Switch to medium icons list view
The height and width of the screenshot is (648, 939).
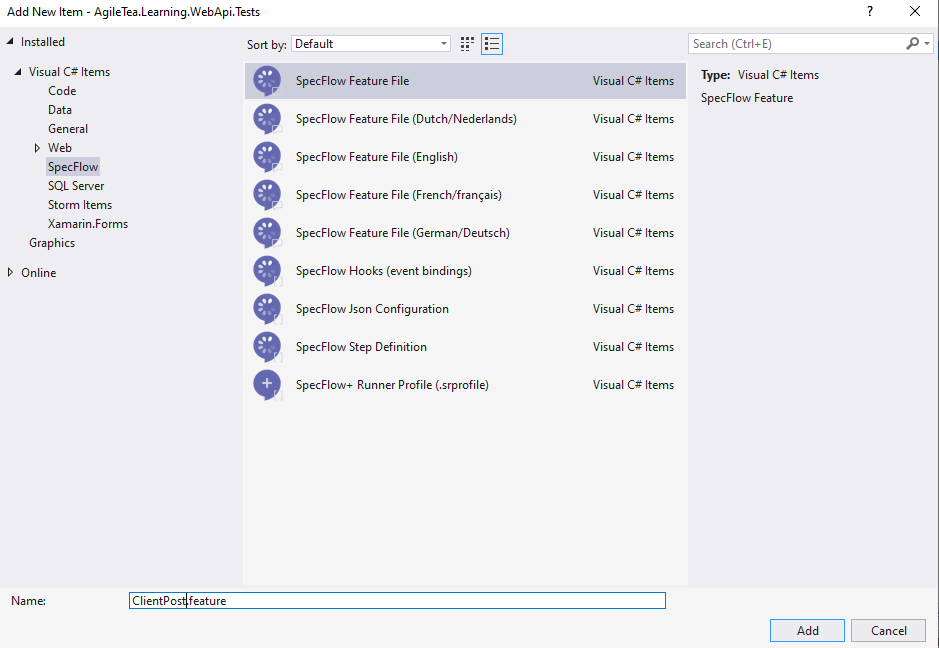click(x=492, y=44)
